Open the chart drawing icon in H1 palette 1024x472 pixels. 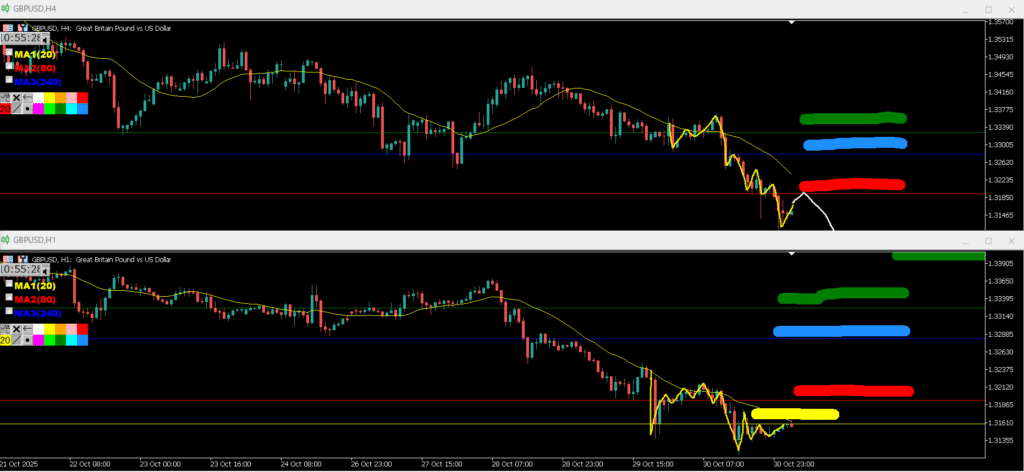[x=5, y=329]
